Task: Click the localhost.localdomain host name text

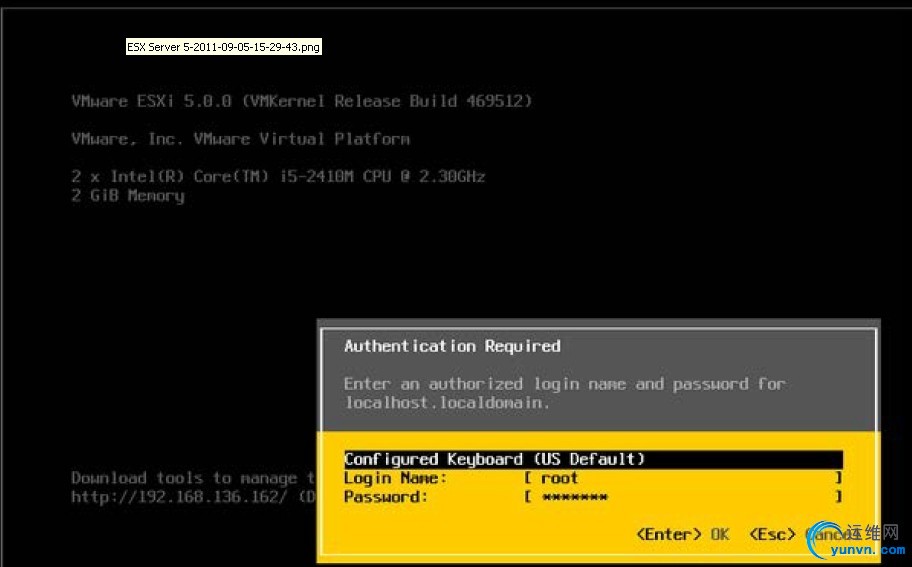Action: [446, 402]
